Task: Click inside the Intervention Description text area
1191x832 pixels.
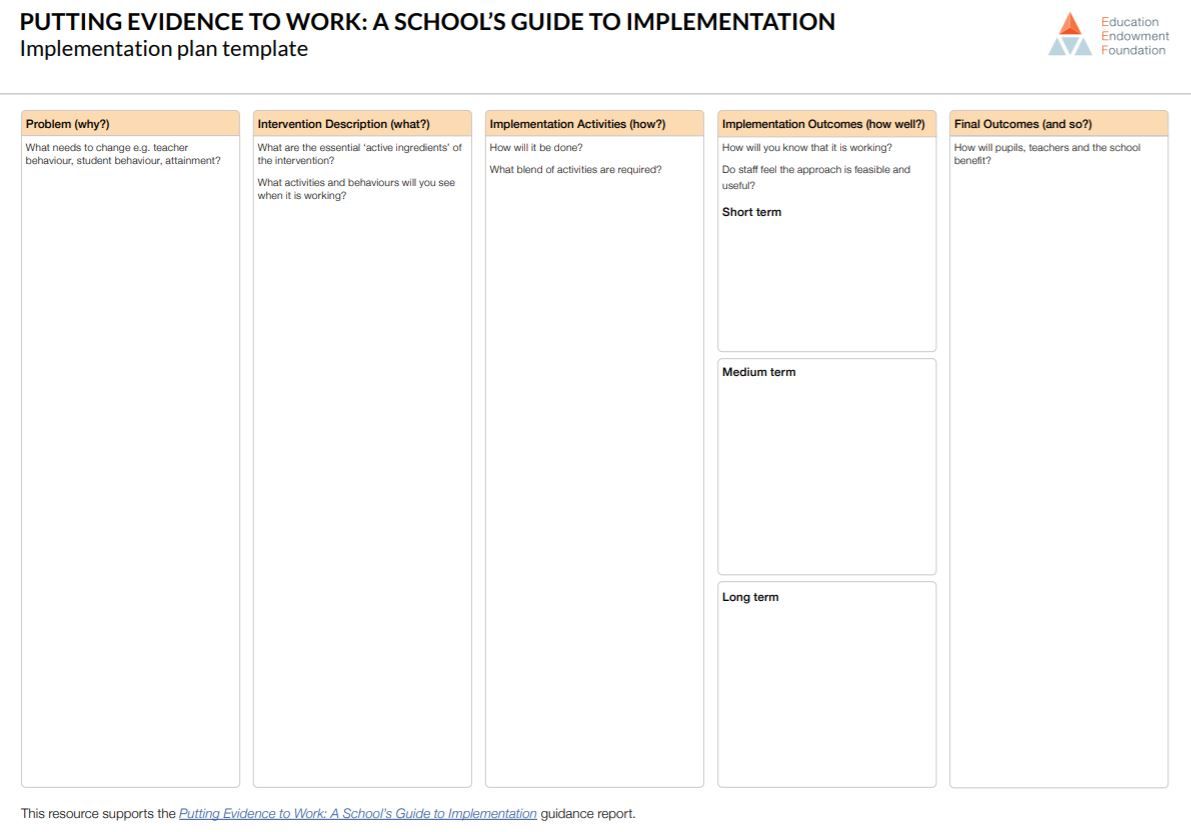Action: [362, 450]
